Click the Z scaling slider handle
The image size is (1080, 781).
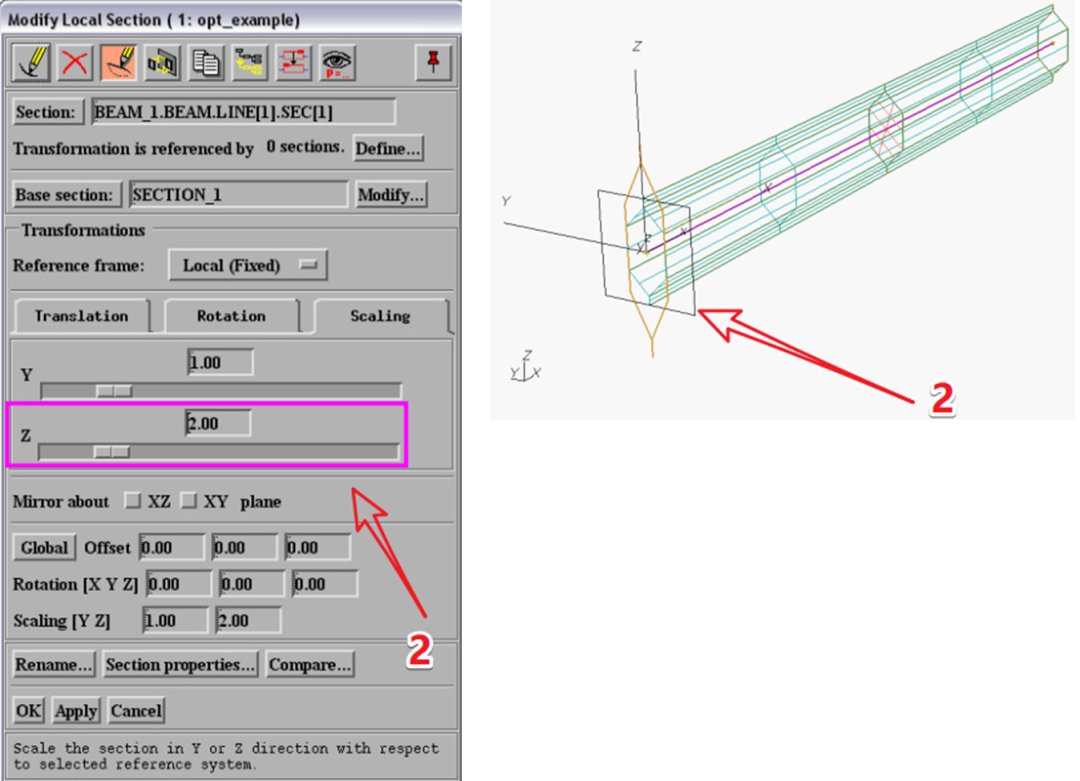(112, 452)
